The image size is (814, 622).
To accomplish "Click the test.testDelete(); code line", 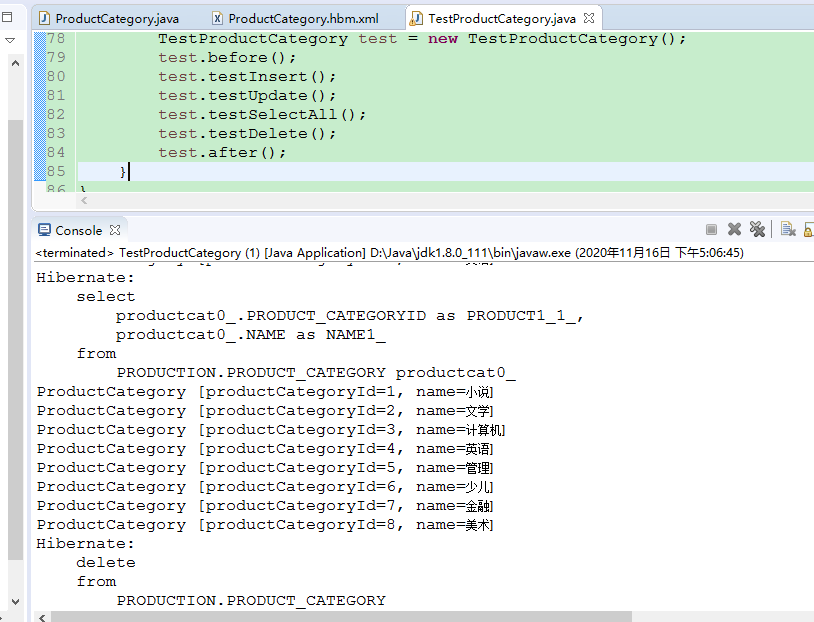I will coord(247,133).
